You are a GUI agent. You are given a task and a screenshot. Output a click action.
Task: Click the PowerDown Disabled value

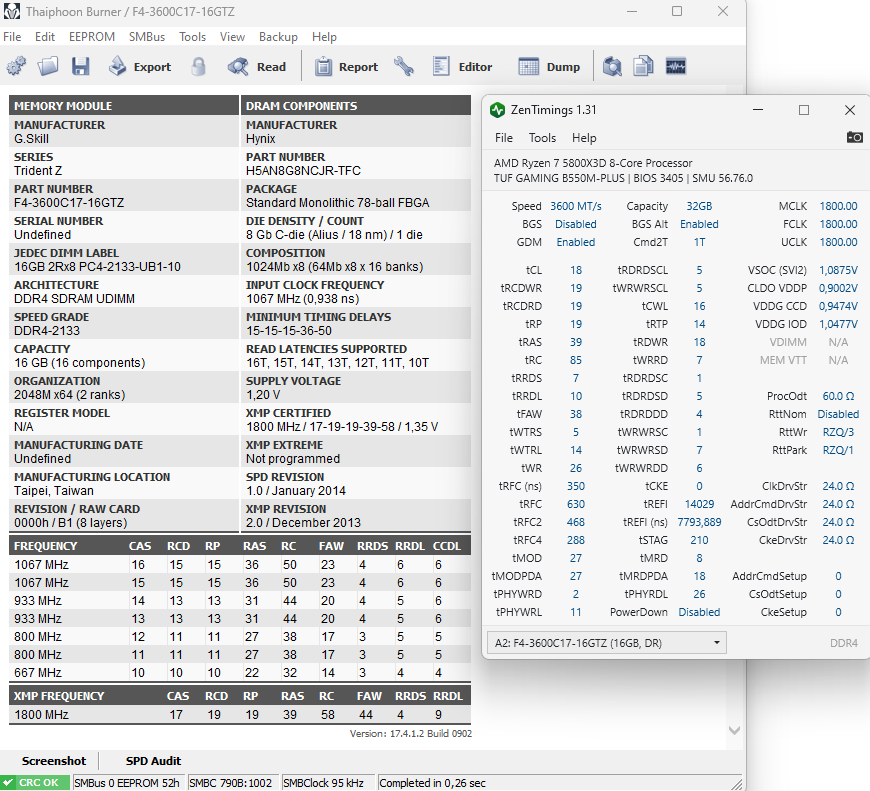[699, 612]
